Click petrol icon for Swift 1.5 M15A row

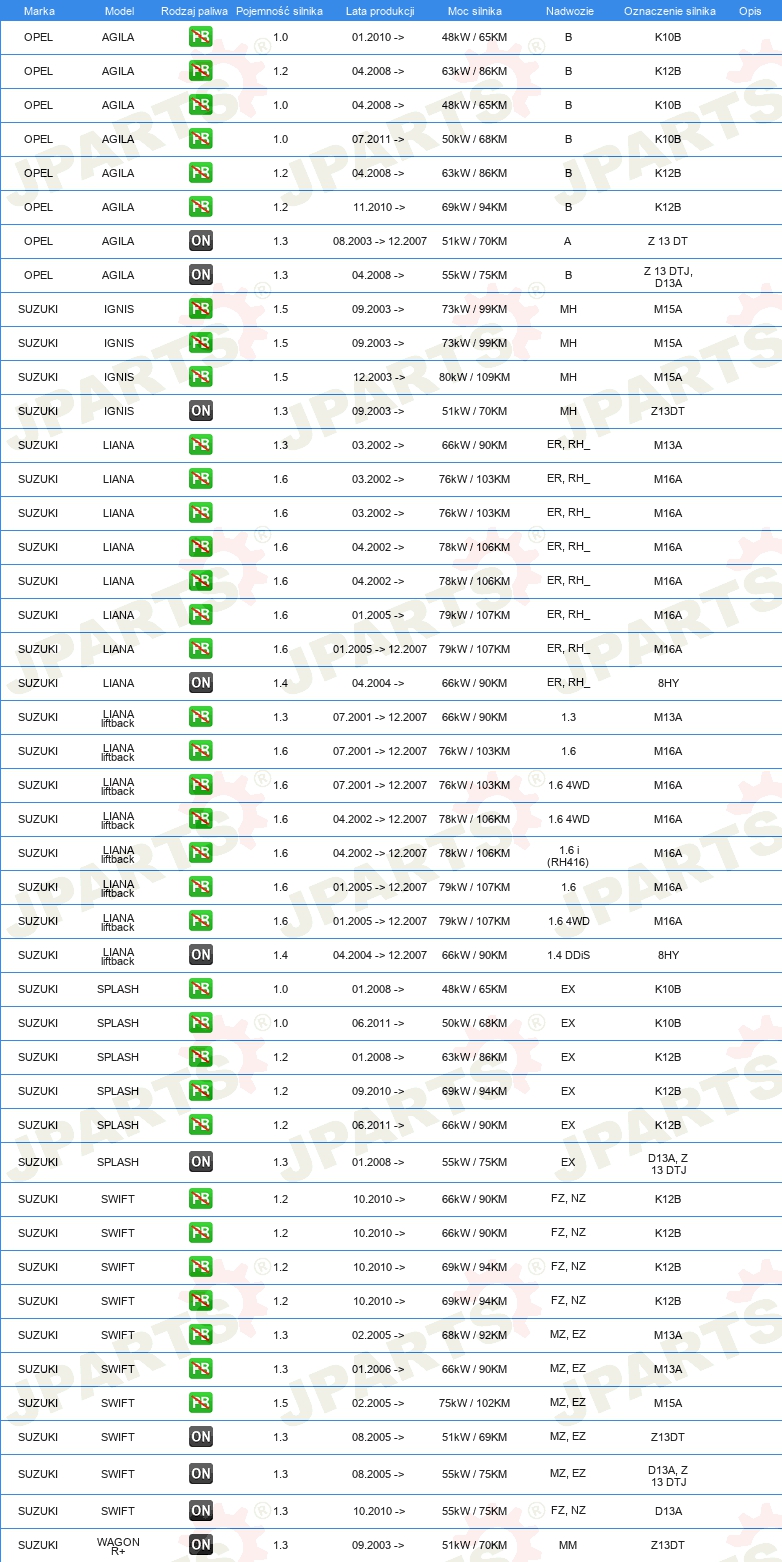(x=201, y=1403)
